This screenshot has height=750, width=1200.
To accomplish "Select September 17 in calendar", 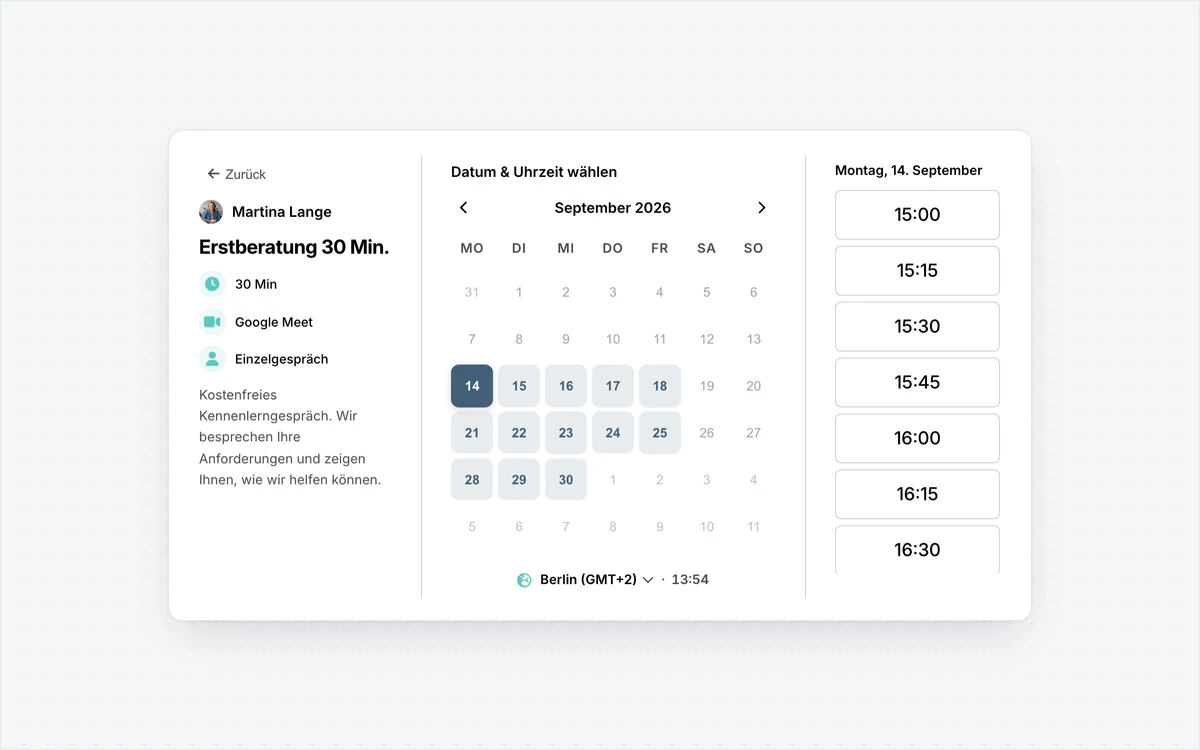I will 613,386.
